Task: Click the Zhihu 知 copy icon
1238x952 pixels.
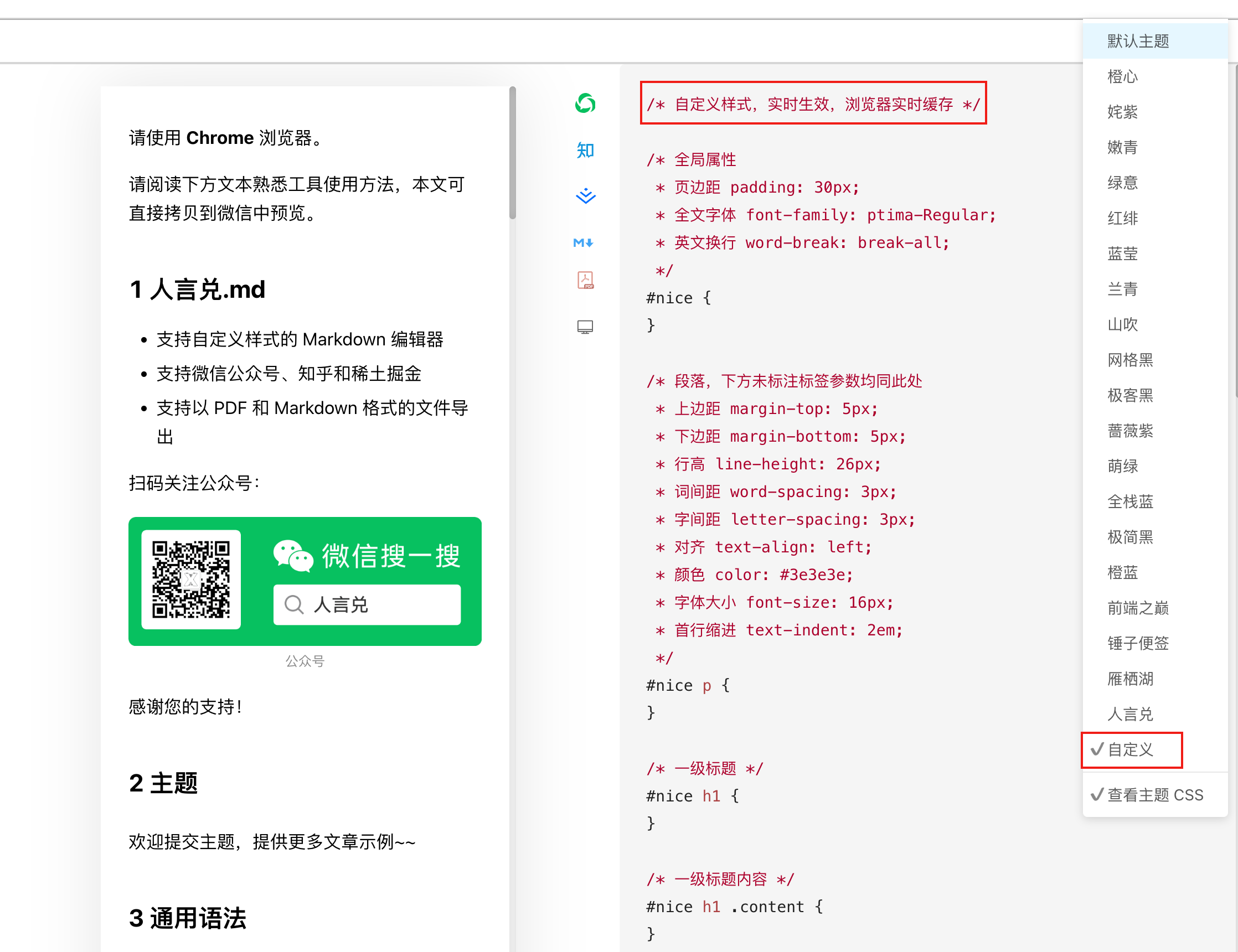Action: (585, 150)
